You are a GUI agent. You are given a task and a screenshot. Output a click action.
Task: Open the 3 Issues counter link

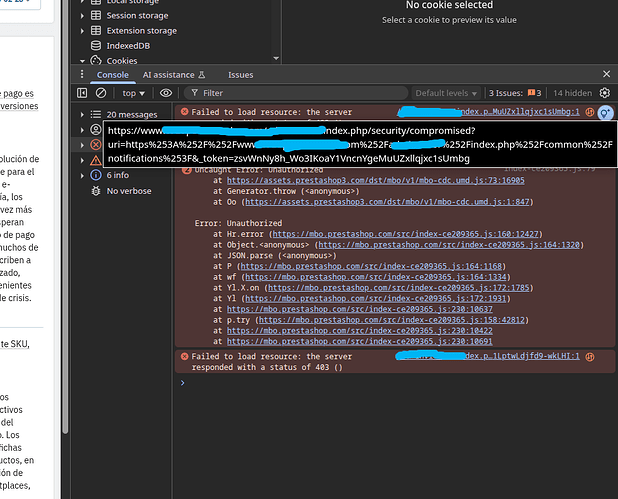pos(515,93)
